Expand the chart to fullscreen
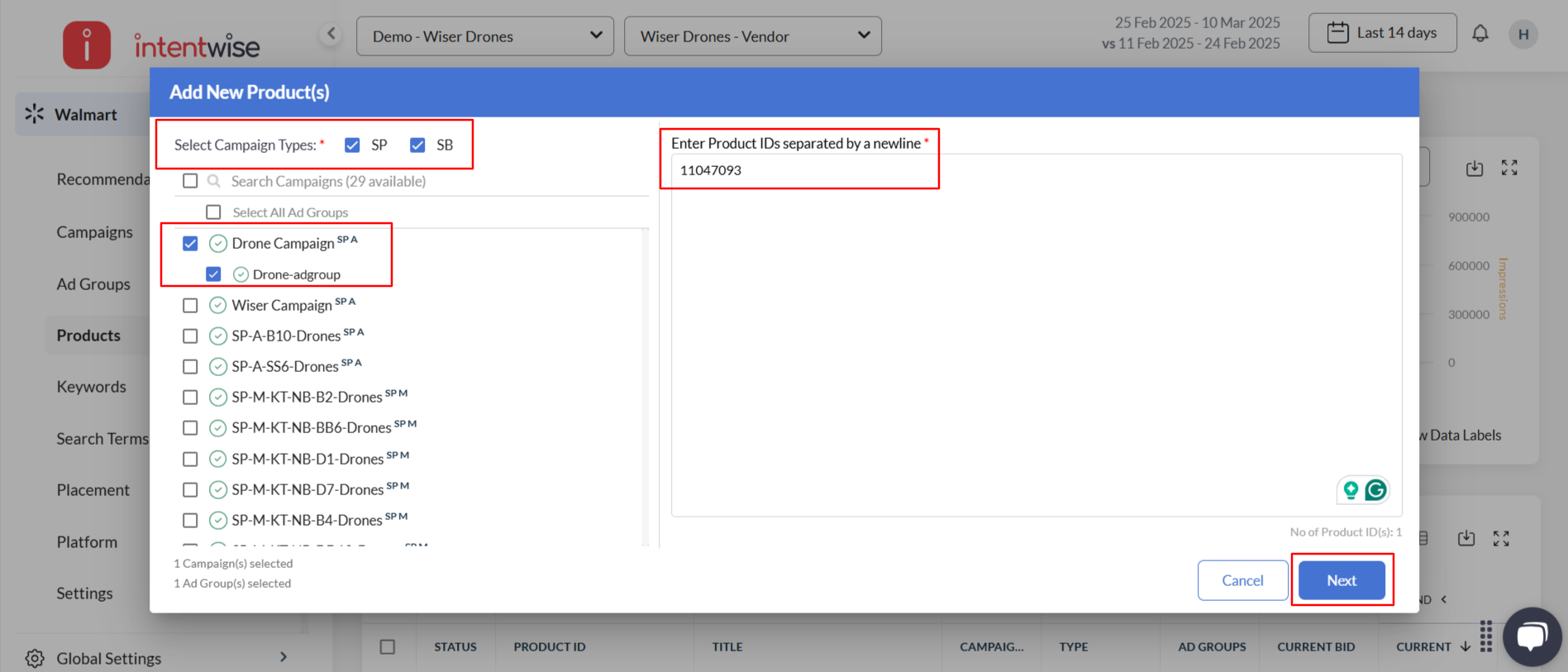The height and width of the screenshot is (672, 1568). point(1509,168)
